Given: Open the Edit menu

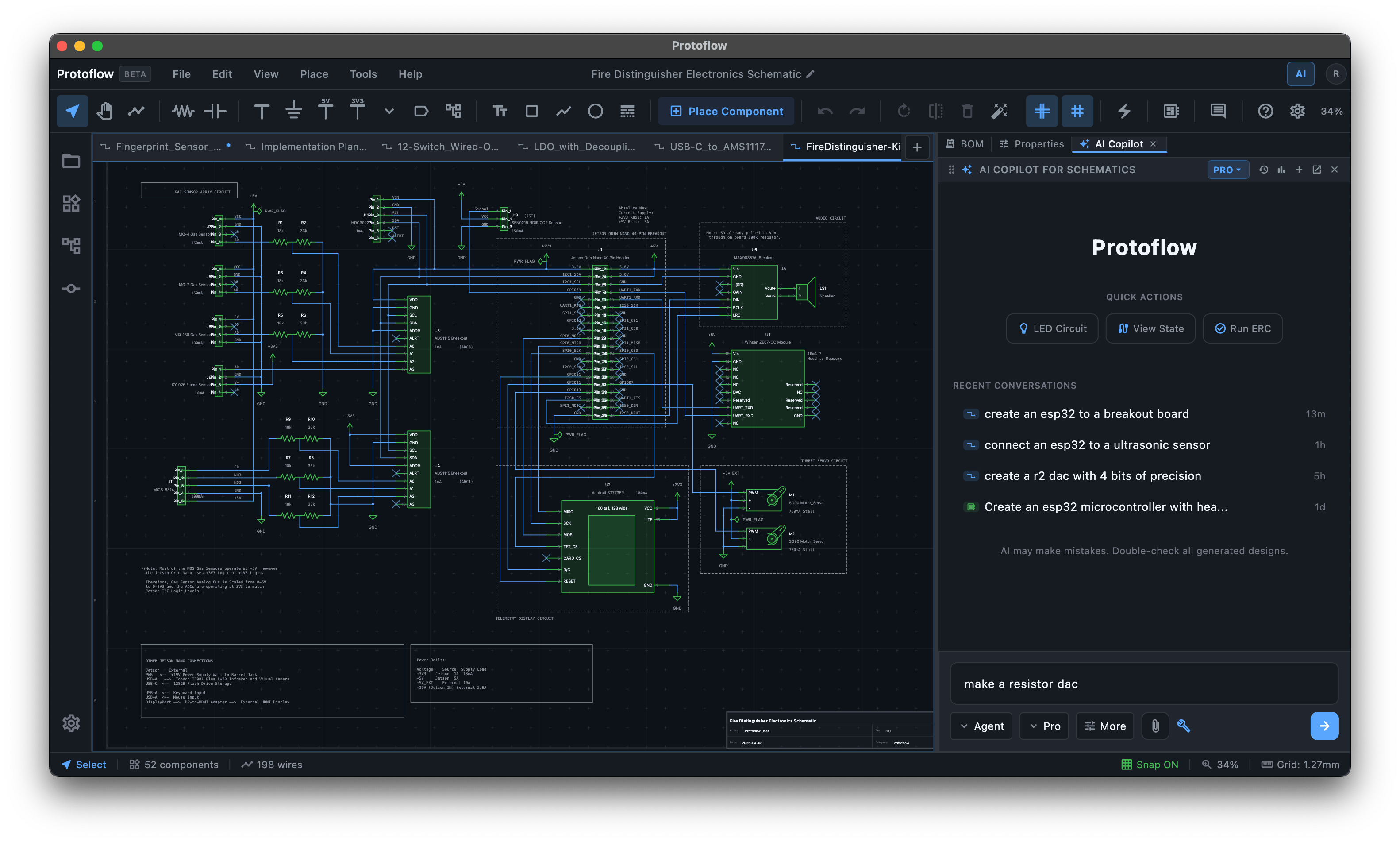Looking at the screenshot, I should tap(222, 74).
